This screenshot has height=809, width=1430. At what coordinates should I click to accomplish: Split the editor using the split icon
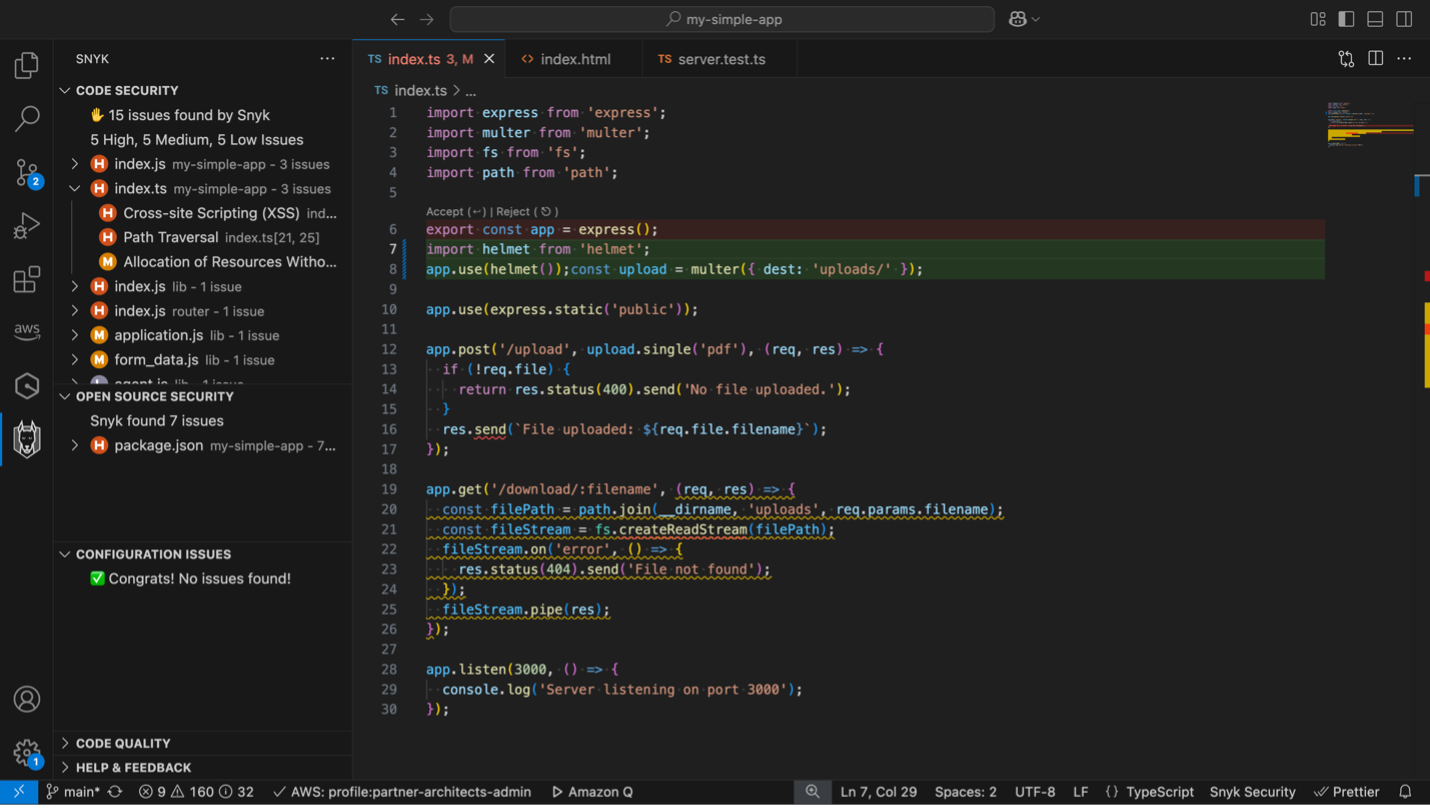pos(1375,58)
